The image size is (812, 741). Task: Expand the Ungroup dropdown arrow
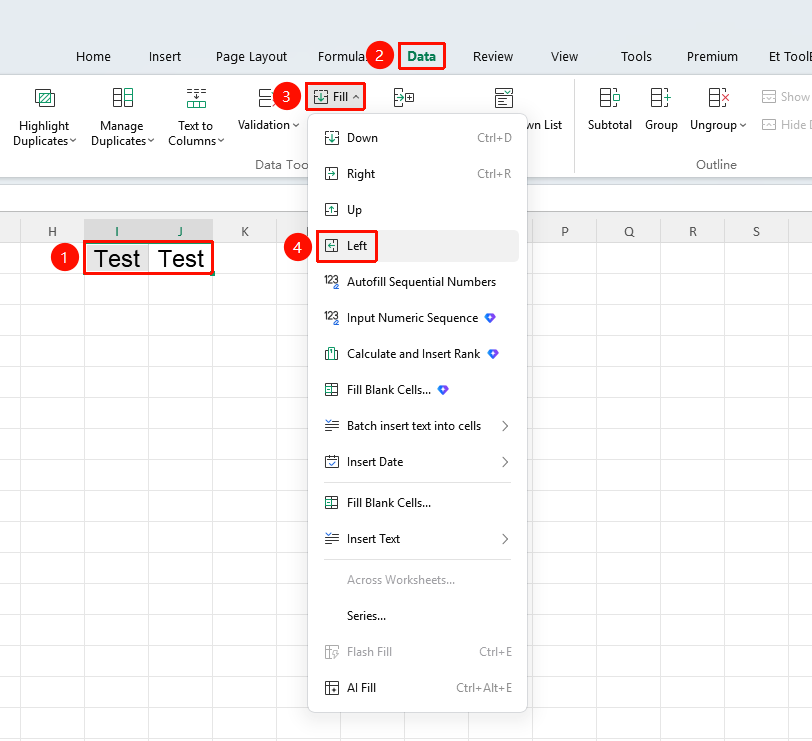pos(743,125)
